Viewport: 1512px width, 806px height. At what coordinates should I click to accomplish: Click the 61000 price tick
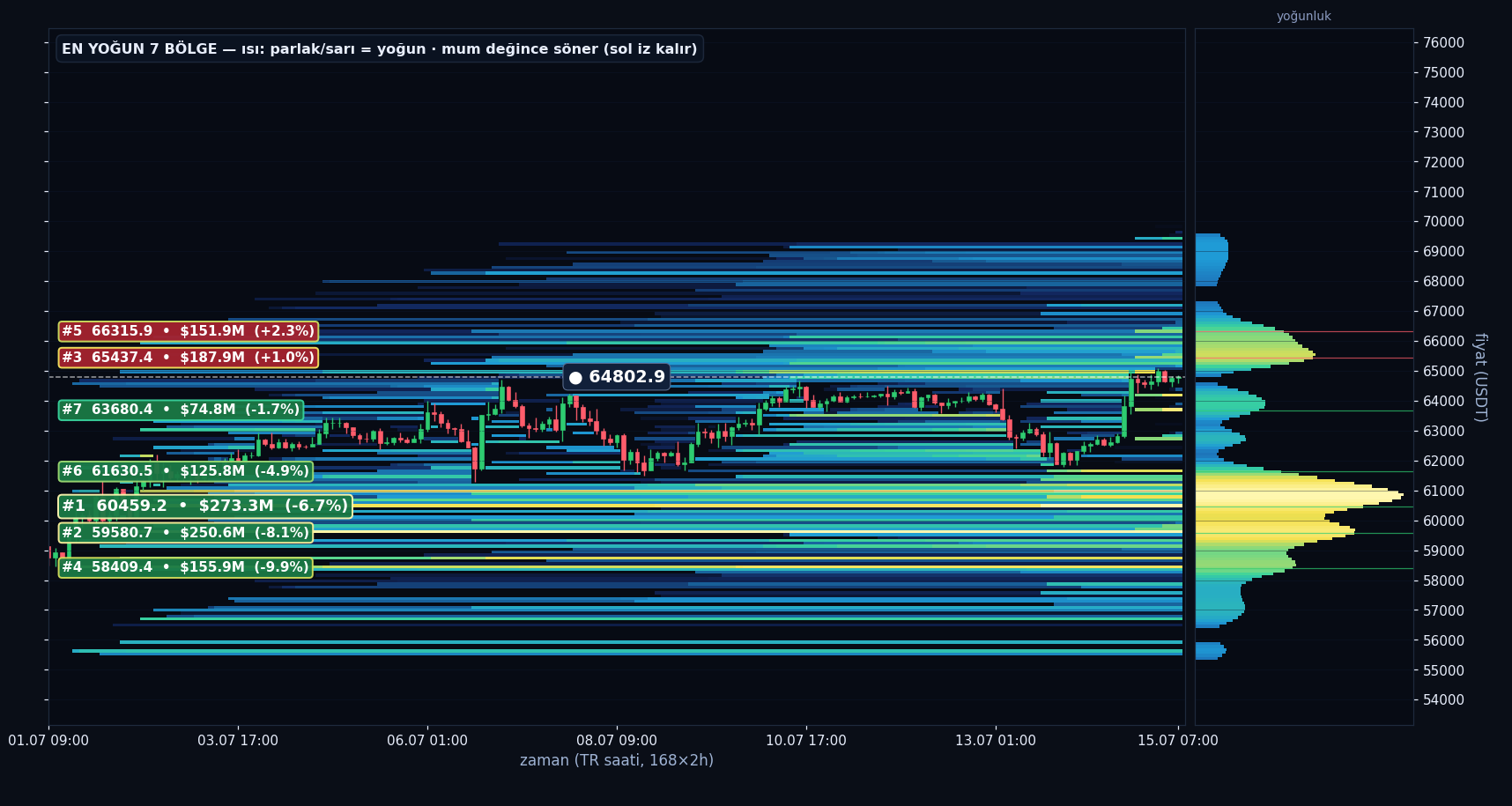1443,491
